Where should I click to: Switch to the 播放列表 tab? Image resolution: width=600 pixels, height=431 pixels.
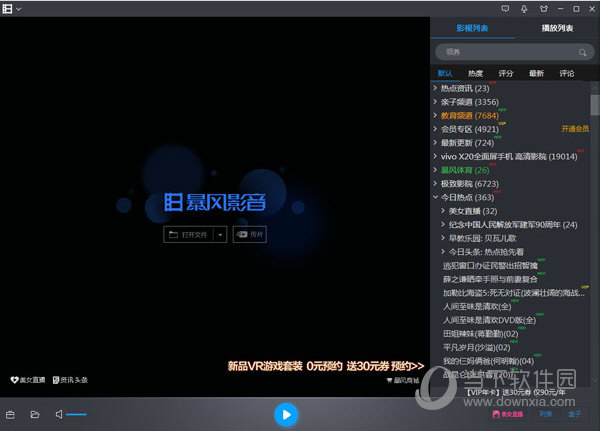tap(557, 28)
